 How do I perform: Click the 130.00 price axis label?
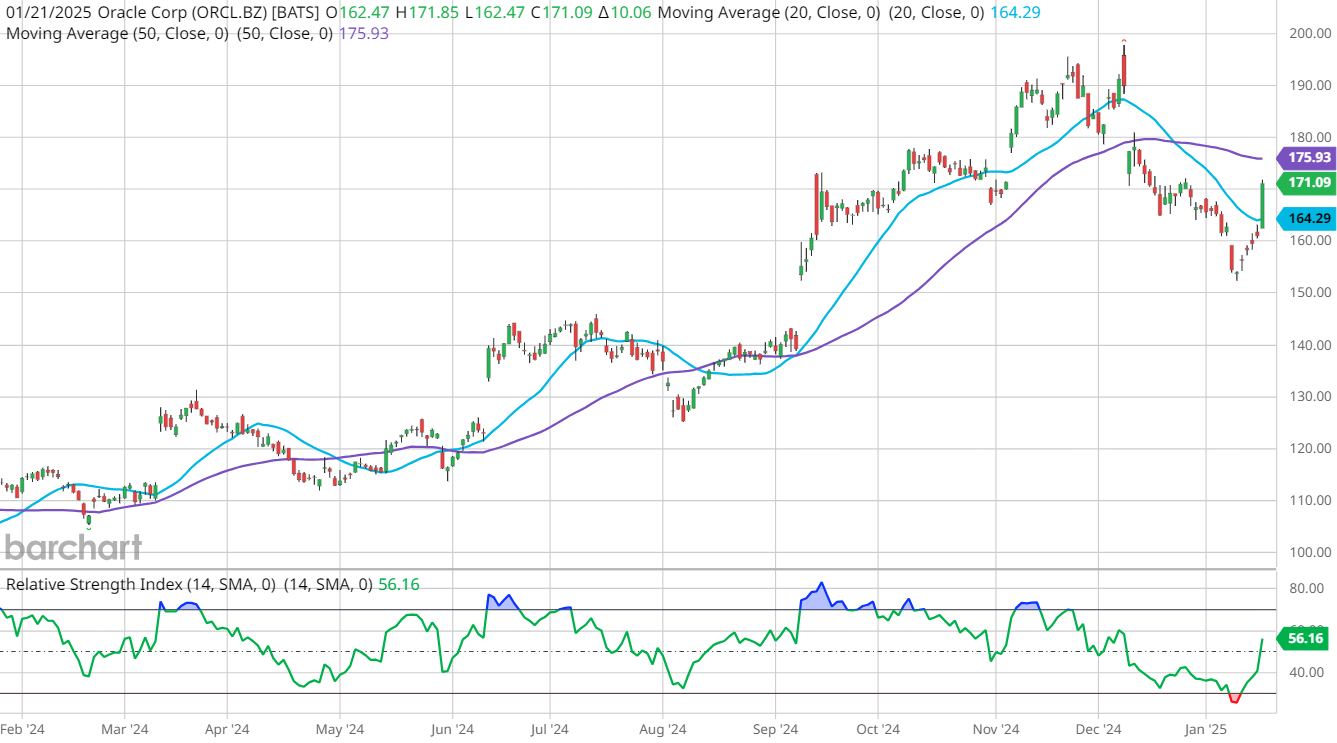tap(1308, 397)
